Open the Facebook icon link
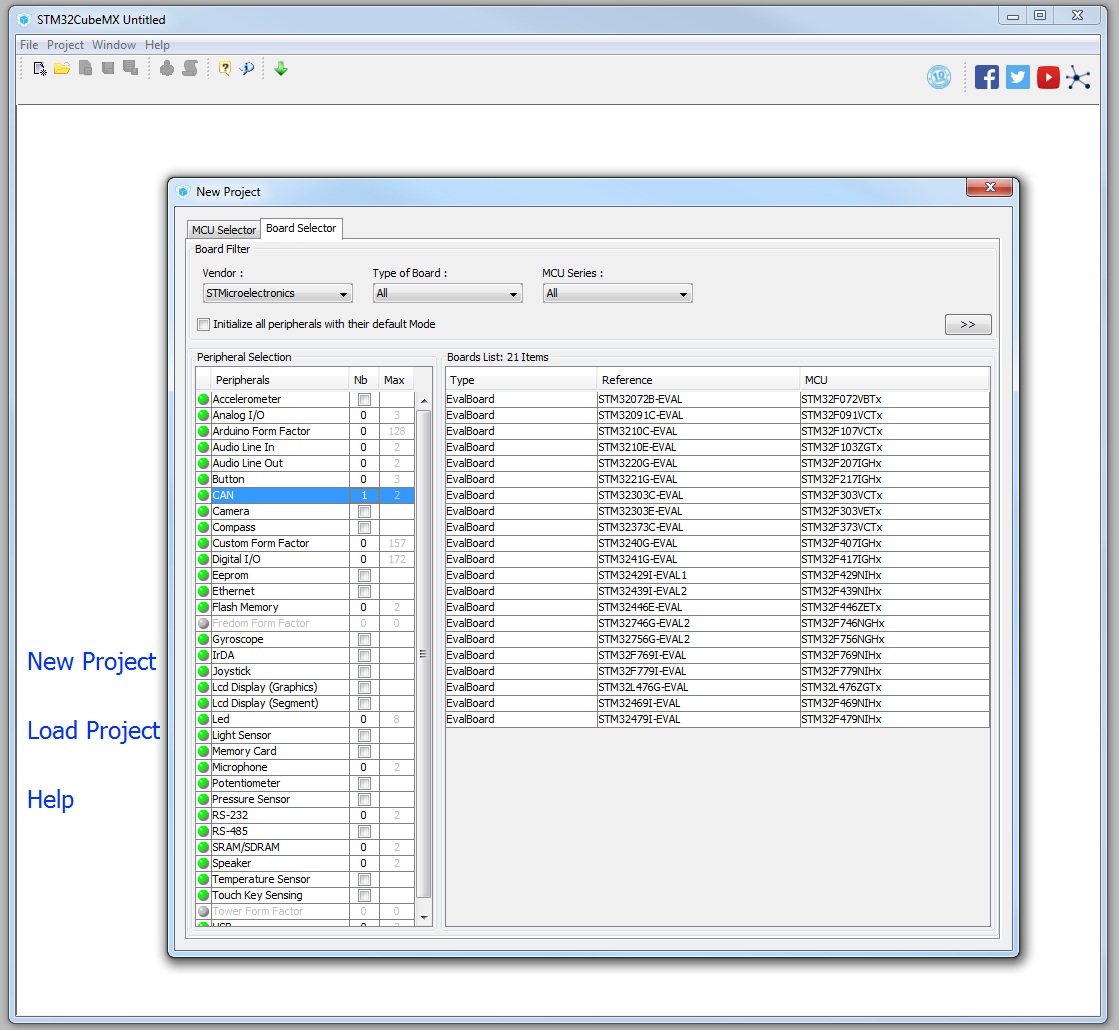The width and height of the screenshot is (1119, 1030). [x=987, y=77]
